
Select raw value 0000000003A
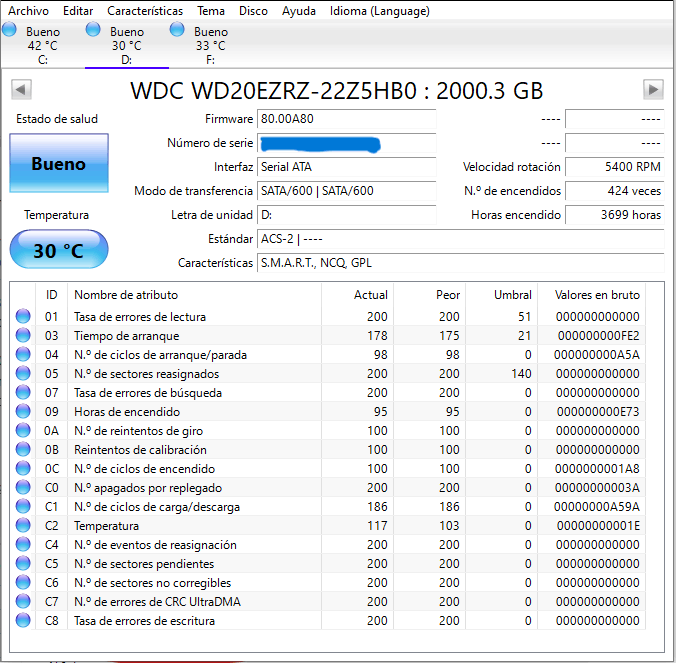point(597,488)
